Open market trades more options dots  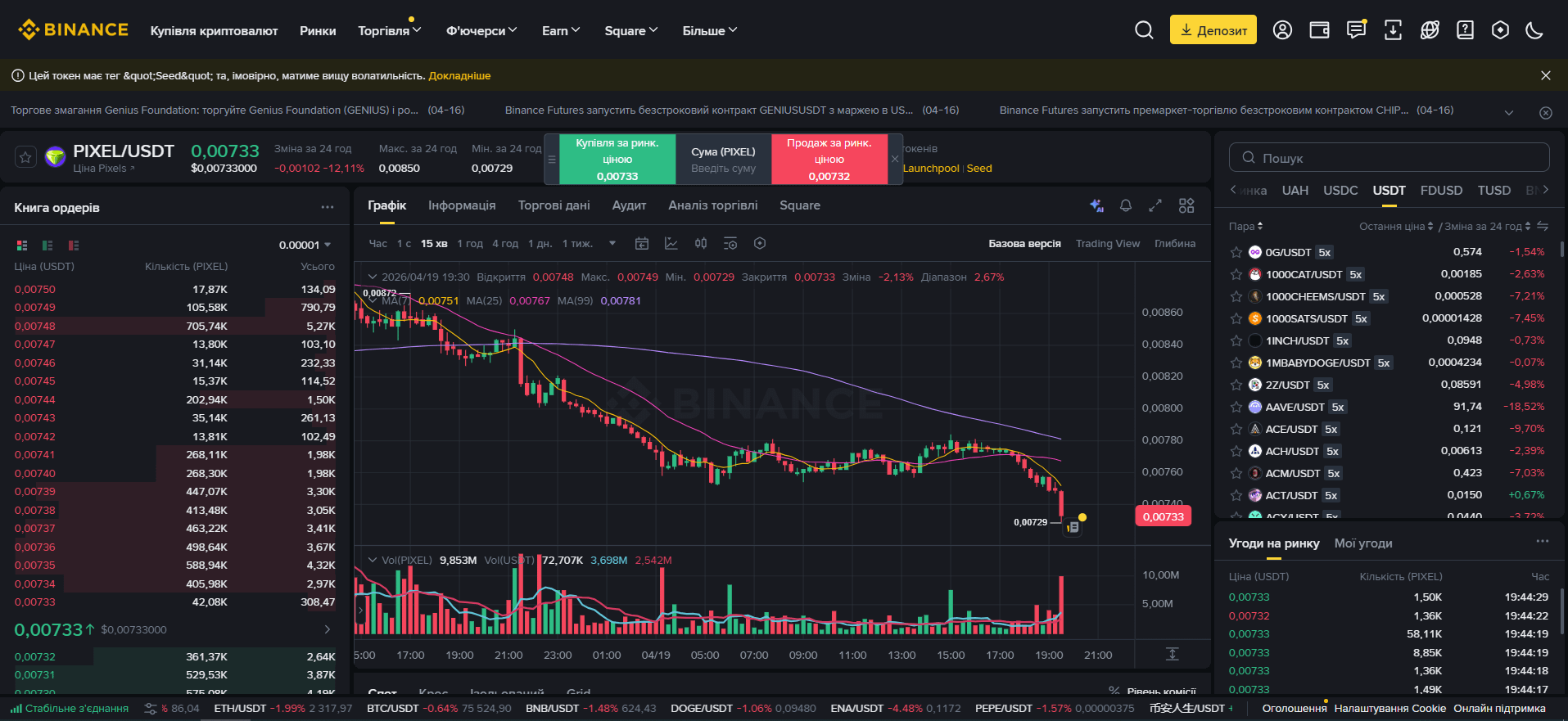1543,541
